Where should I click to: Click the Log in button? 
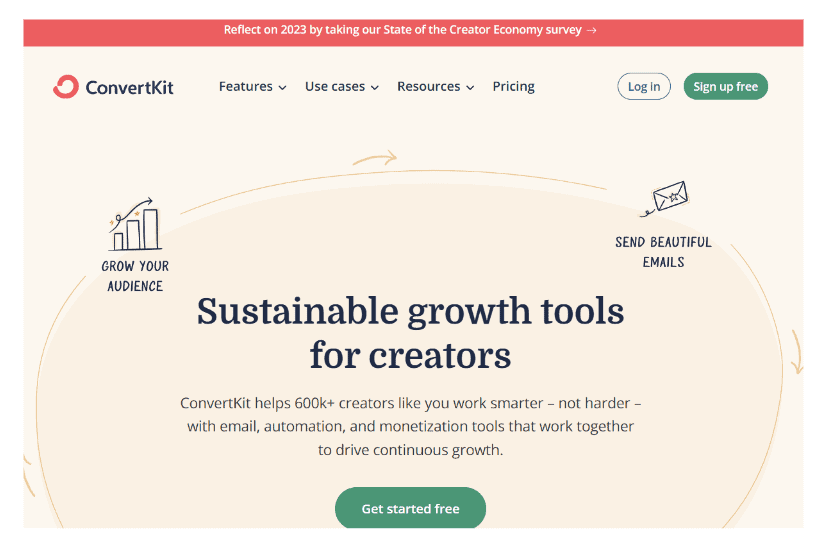click(x=644, y=86)
